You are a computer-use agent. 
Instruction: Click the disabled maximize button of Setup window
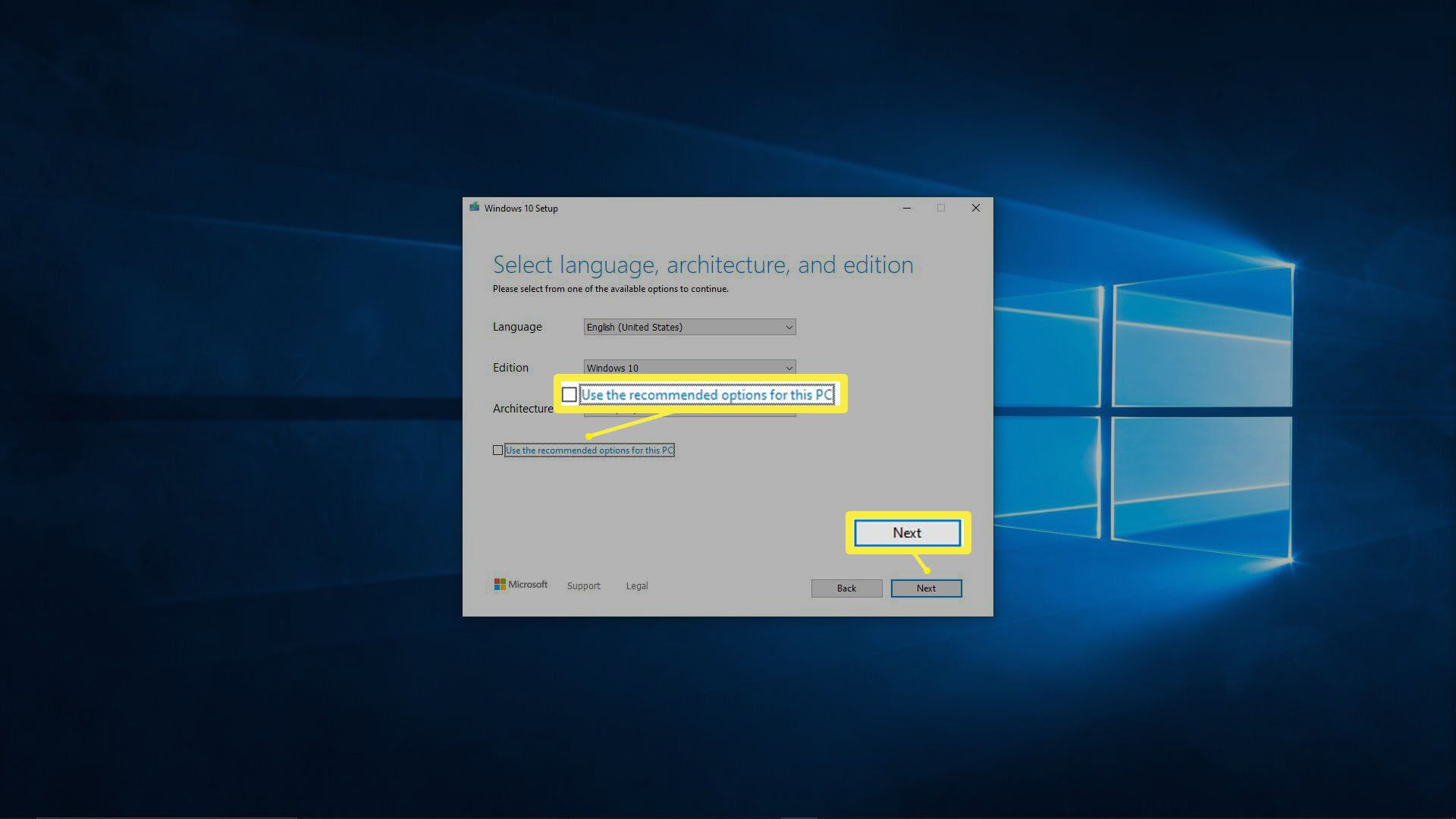(x=941, y=208)
